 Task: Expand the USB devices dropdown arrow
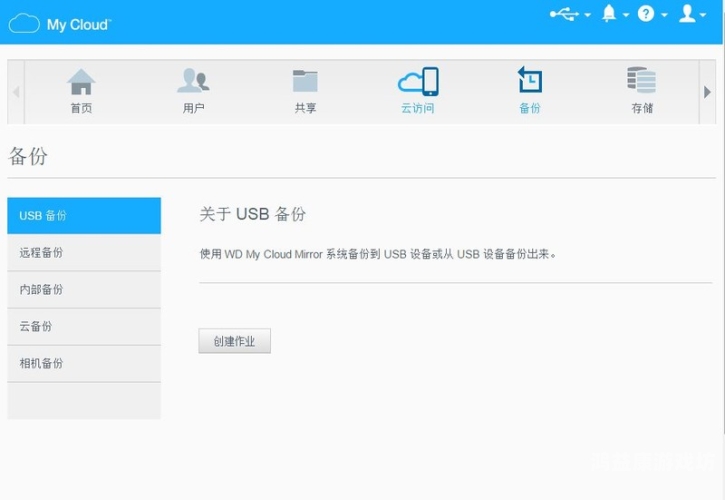coord(588,15)
